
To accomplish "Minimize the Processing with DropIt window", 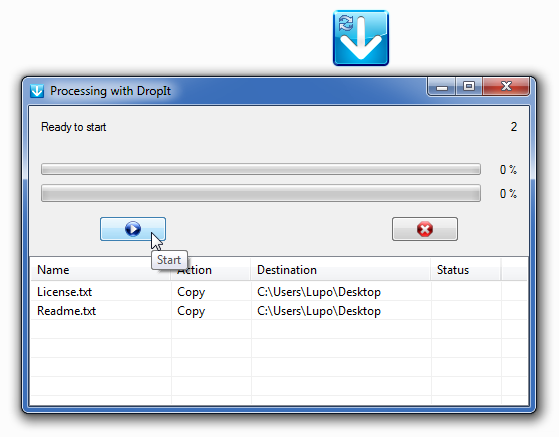I will click(x=441, y=87).
